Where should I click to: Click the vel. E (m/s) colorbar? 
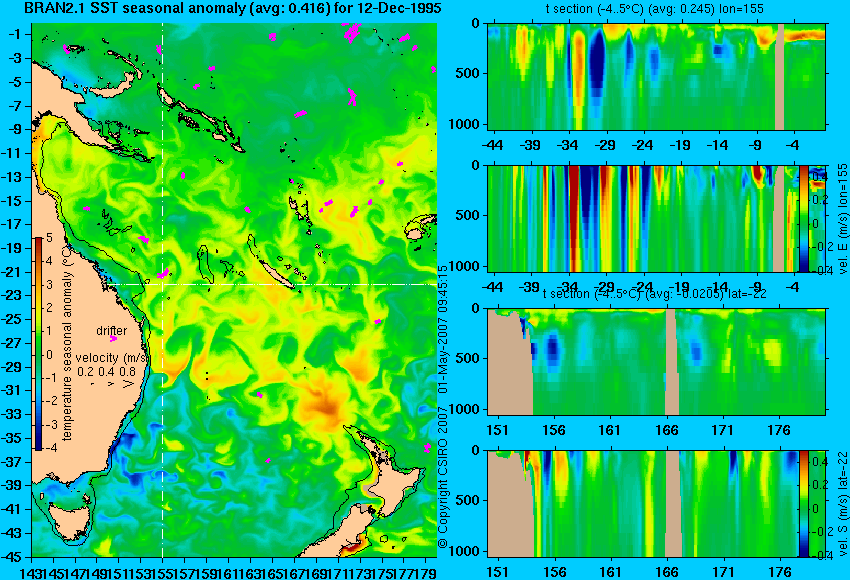[803, 218]
